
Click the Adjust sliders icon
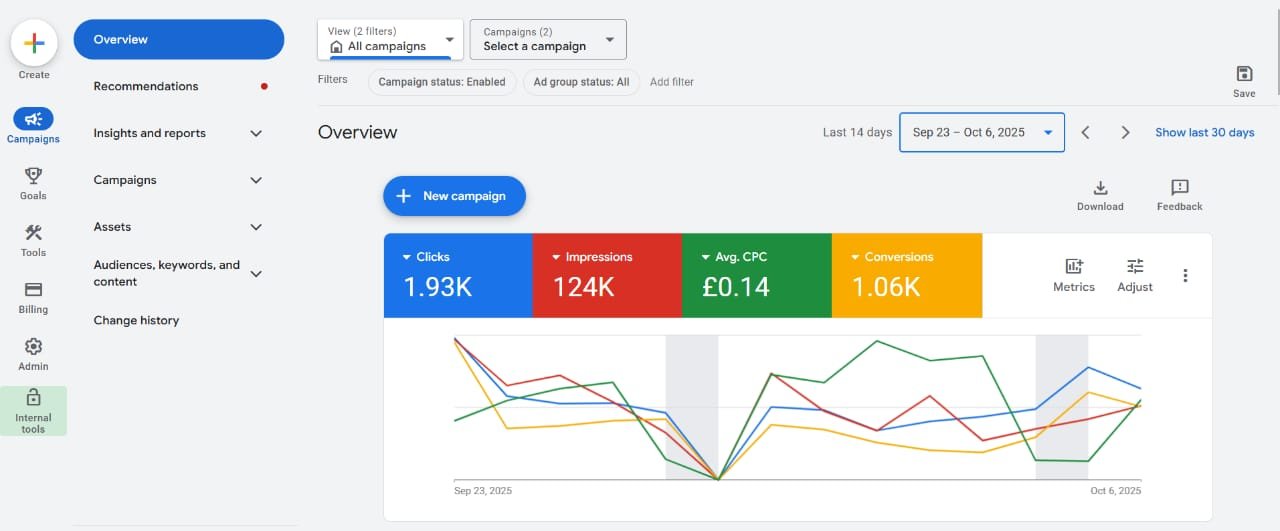pos(1135,267)
